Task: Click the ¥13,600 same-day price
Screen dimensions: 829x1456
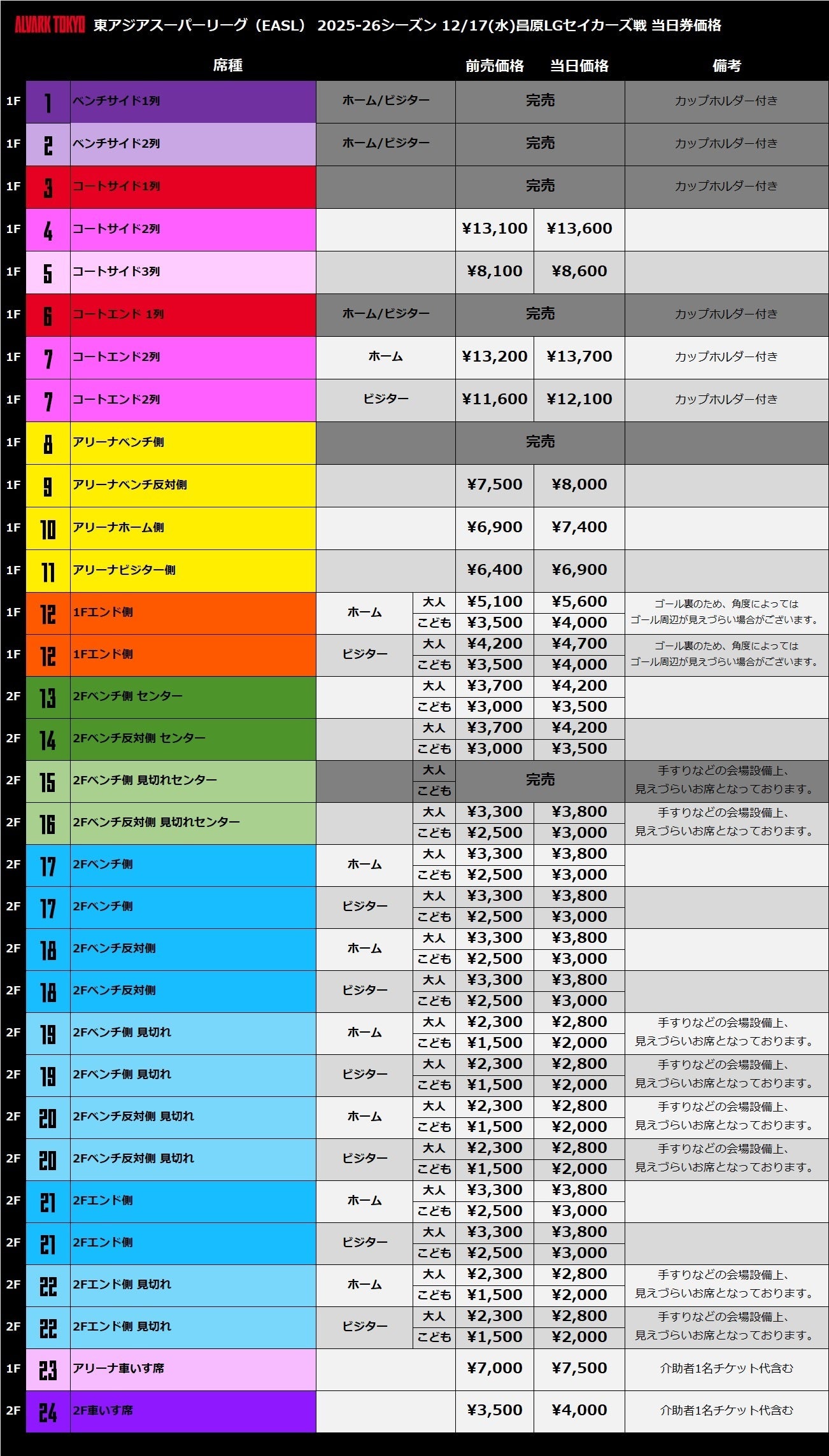Action: (x=579, y=229)
